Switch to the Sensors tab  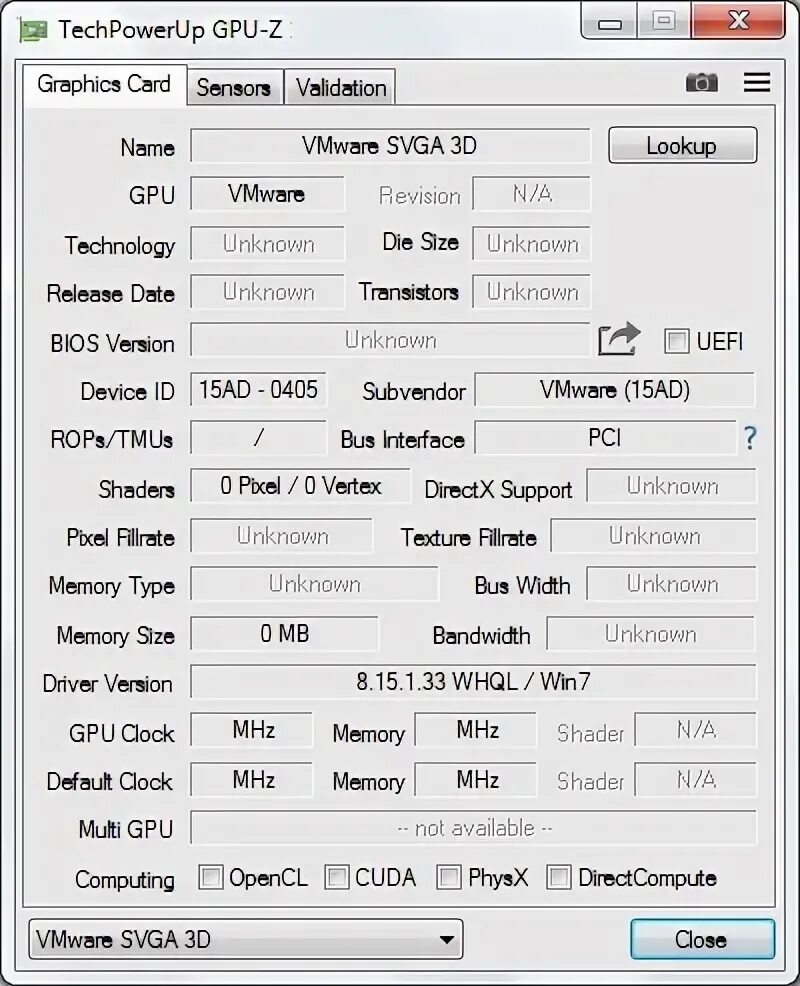coord(234,87)
